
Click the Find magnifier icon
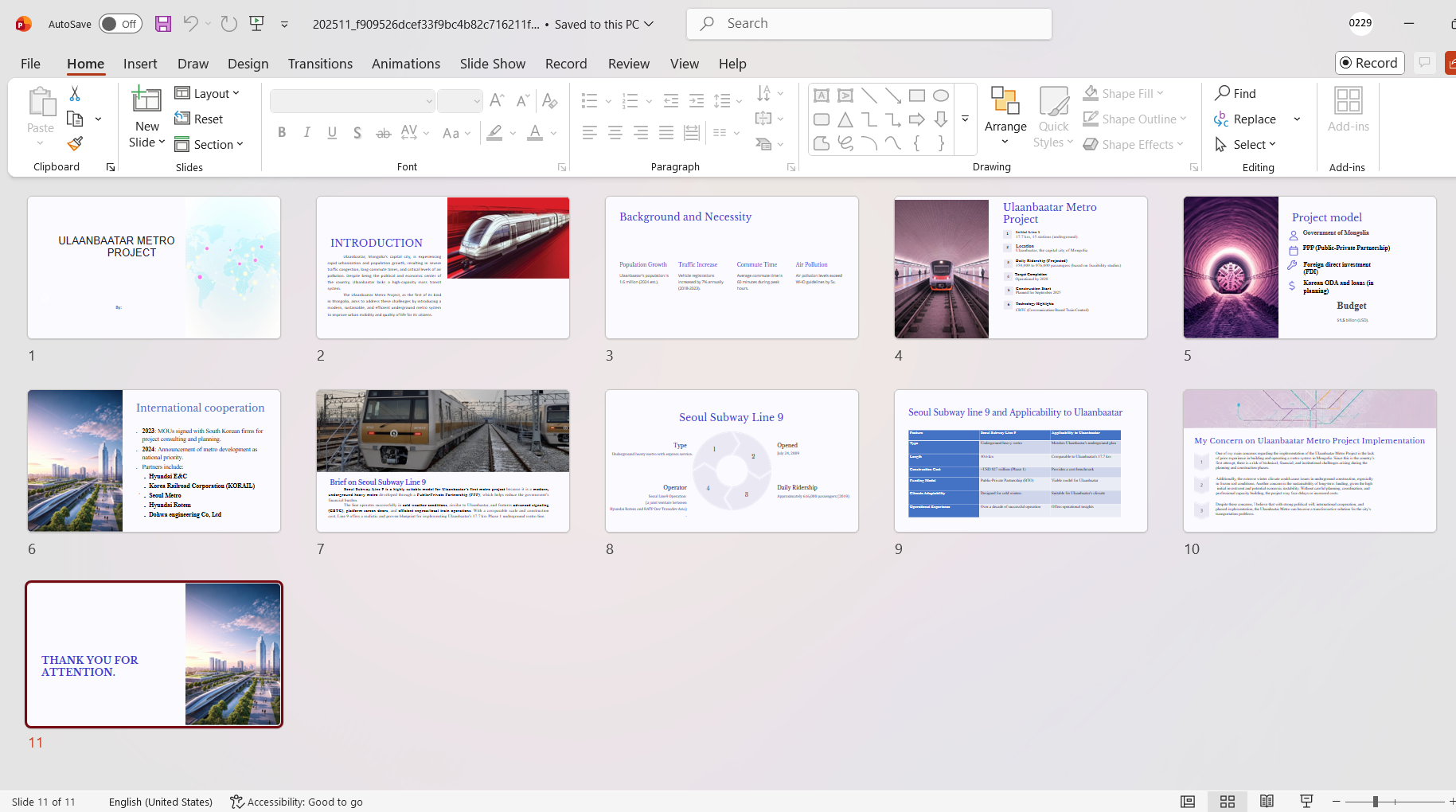(x=1235, y=93)
